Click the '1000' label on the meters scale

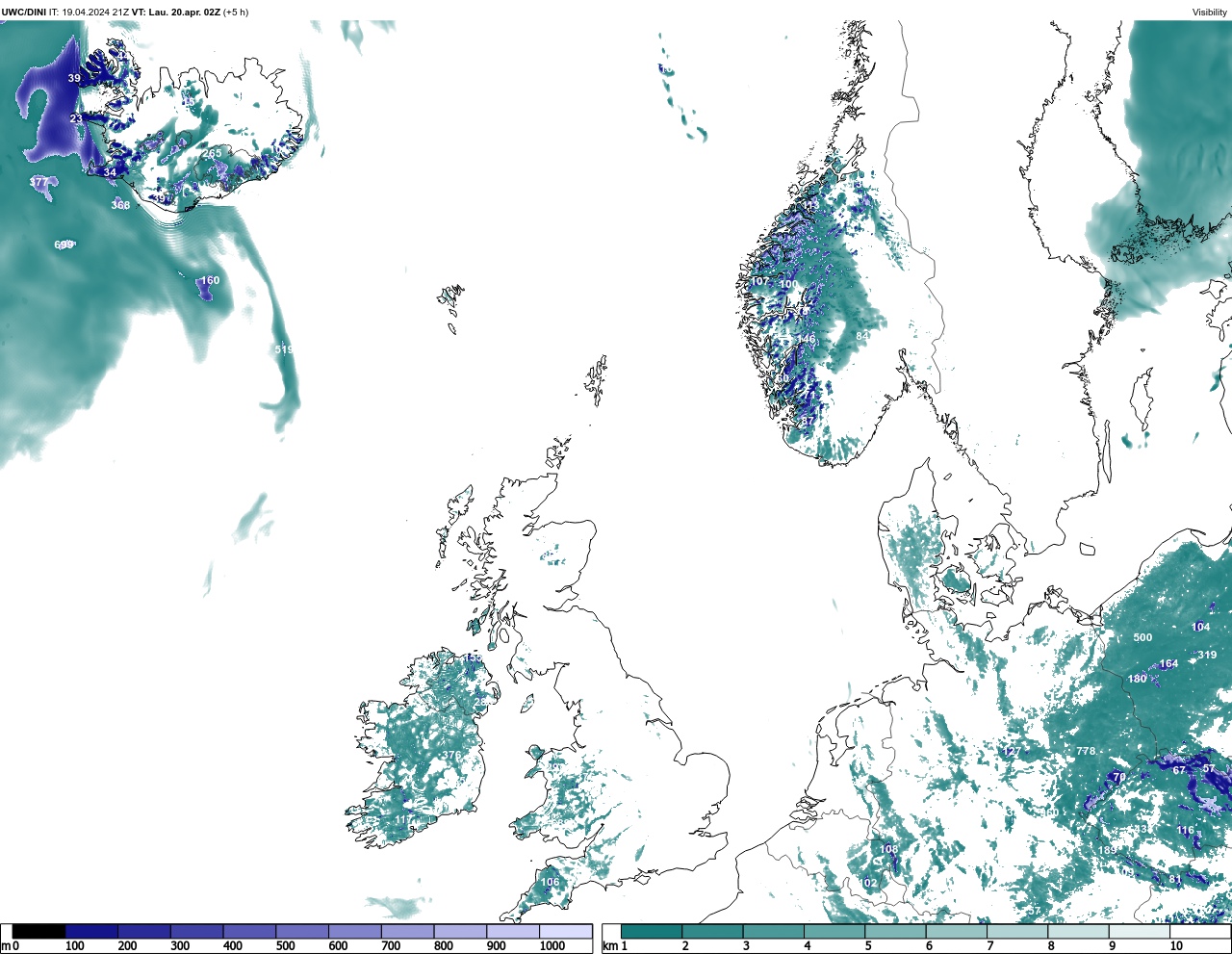point(552,946)
